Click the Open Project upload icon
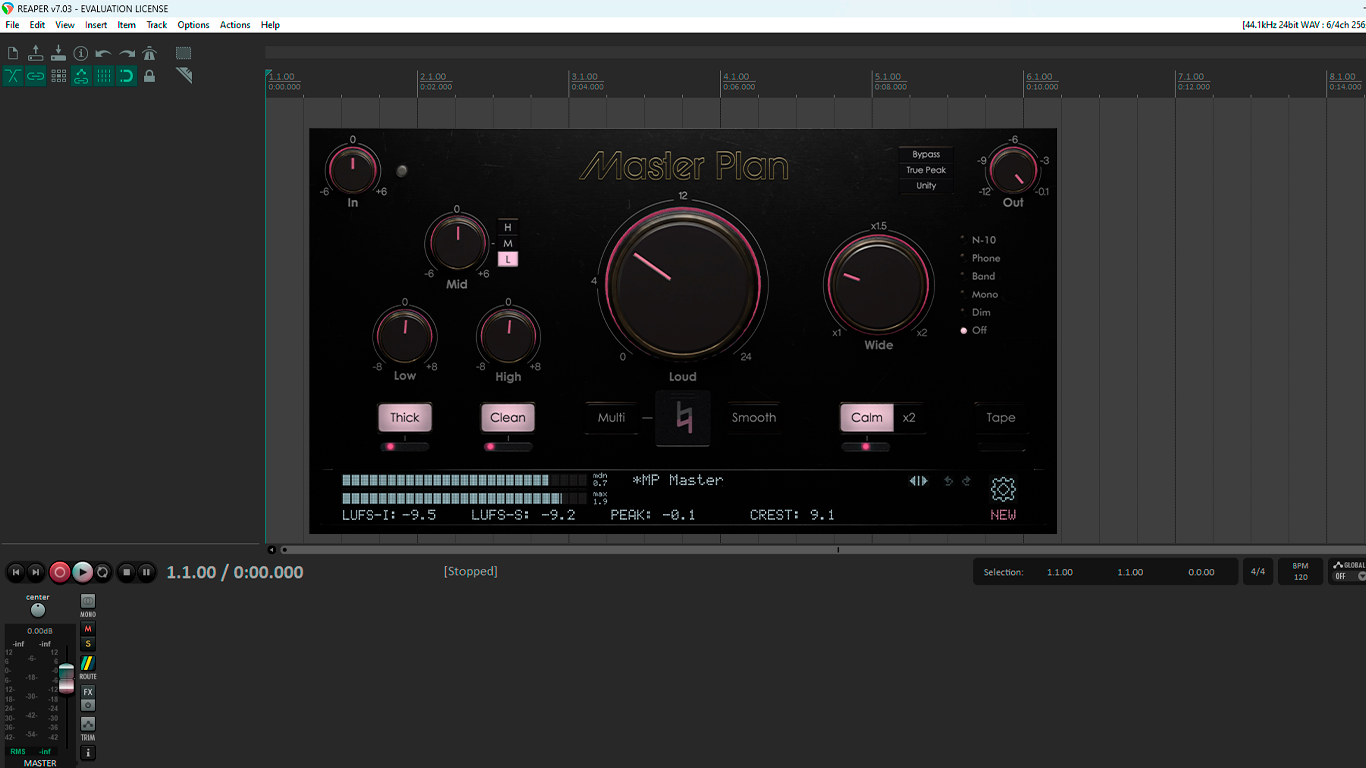The image size is (1366, 768). (36, 53)
